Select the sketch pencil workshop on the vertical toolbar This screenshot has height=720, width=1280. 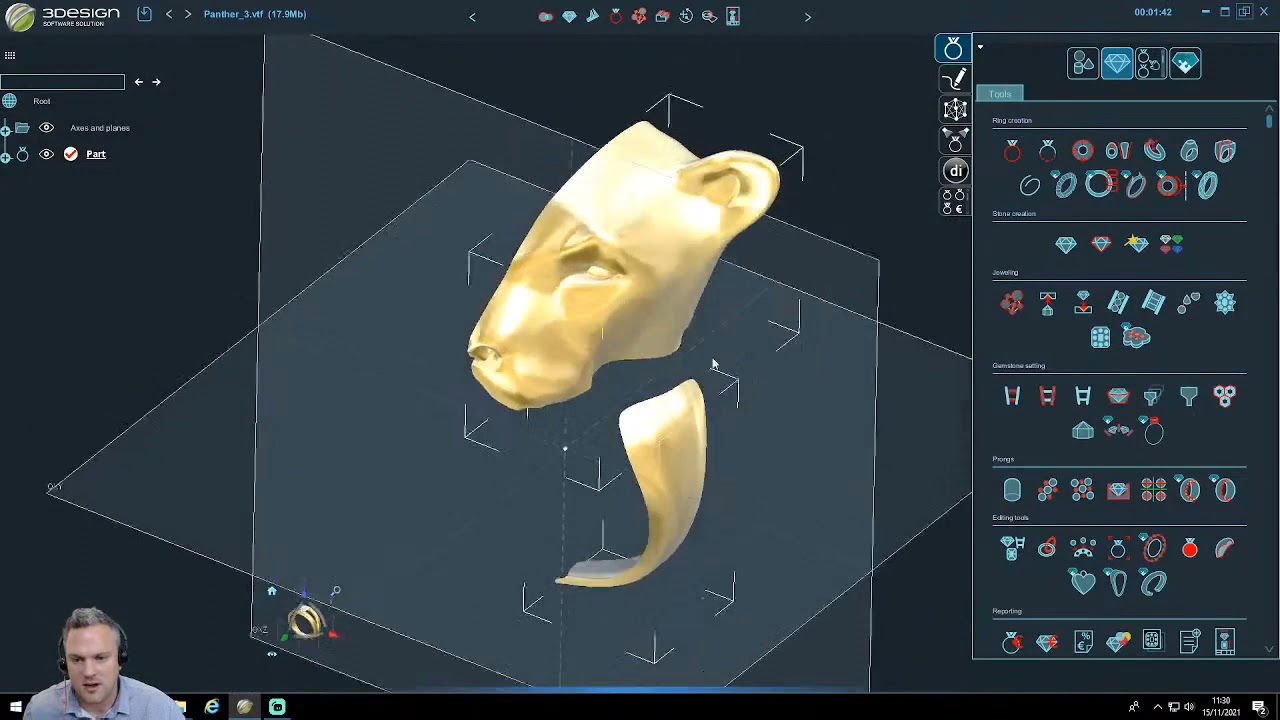[x=955, y=78]
